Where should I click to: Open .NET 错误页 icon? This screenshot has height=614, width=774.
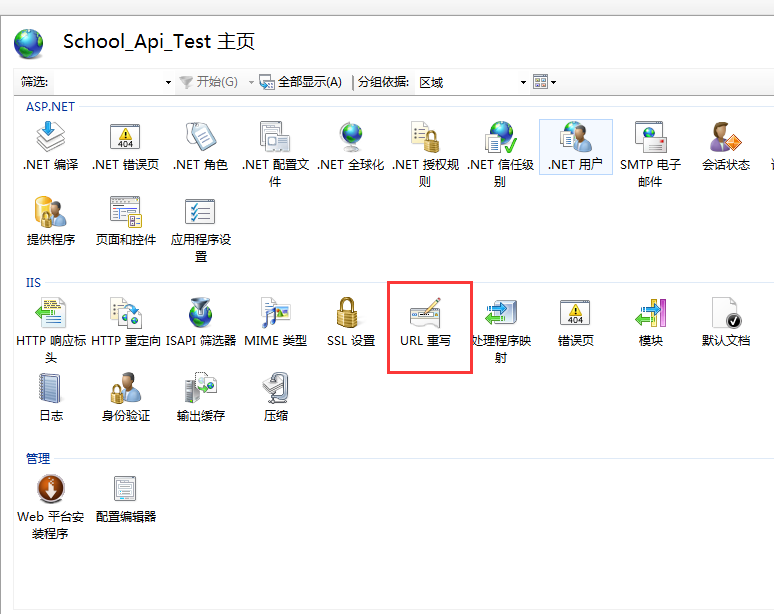point(125,139)
